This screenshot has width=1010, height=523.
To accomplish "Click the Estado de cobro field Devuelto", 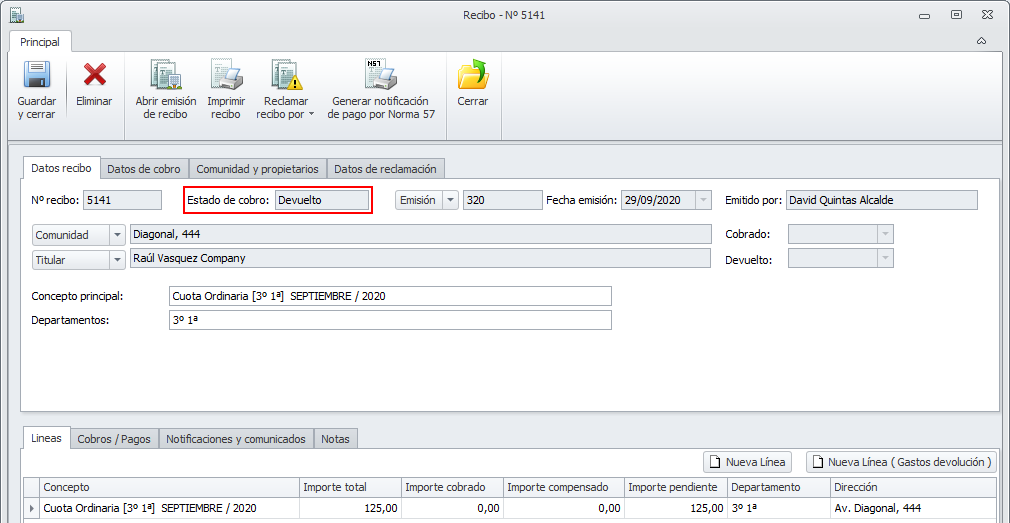I will pyautogui.click(x=322, y=200).
